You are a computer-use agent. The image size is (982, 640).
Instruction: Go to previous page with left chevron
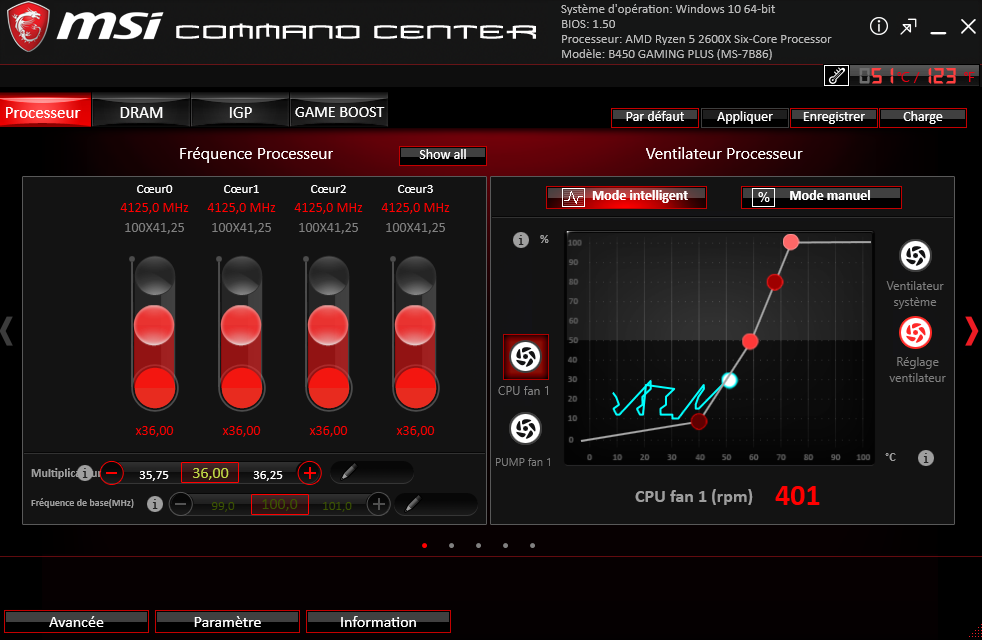[7, 331]
